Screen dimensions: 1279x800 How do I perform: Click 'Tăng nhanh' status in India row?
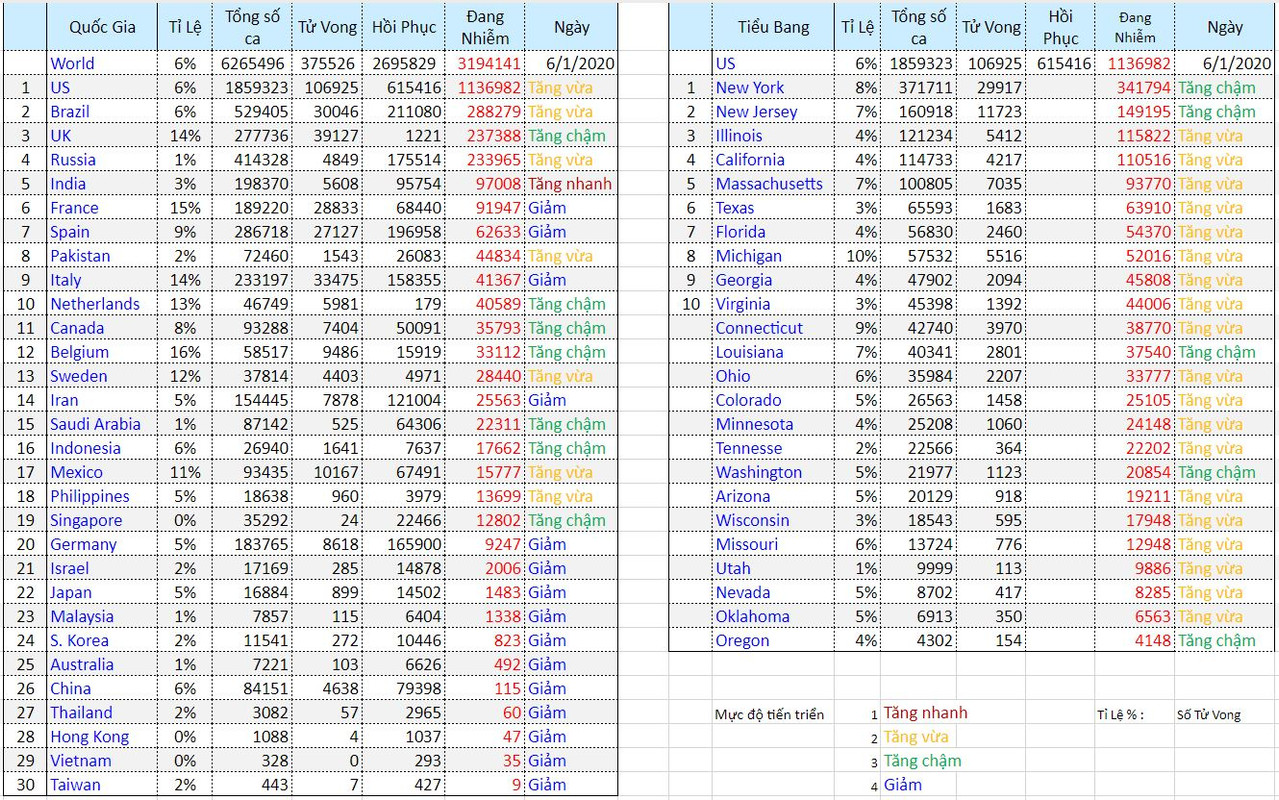[570, 183]
